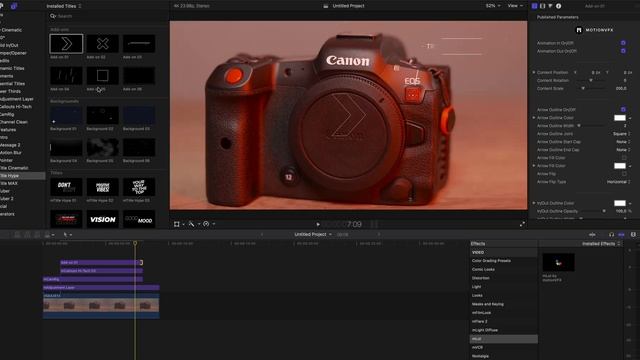Screen dimensions: 640x360
Task: Open the Installed Titles dropdown
Action: [64, 6]
